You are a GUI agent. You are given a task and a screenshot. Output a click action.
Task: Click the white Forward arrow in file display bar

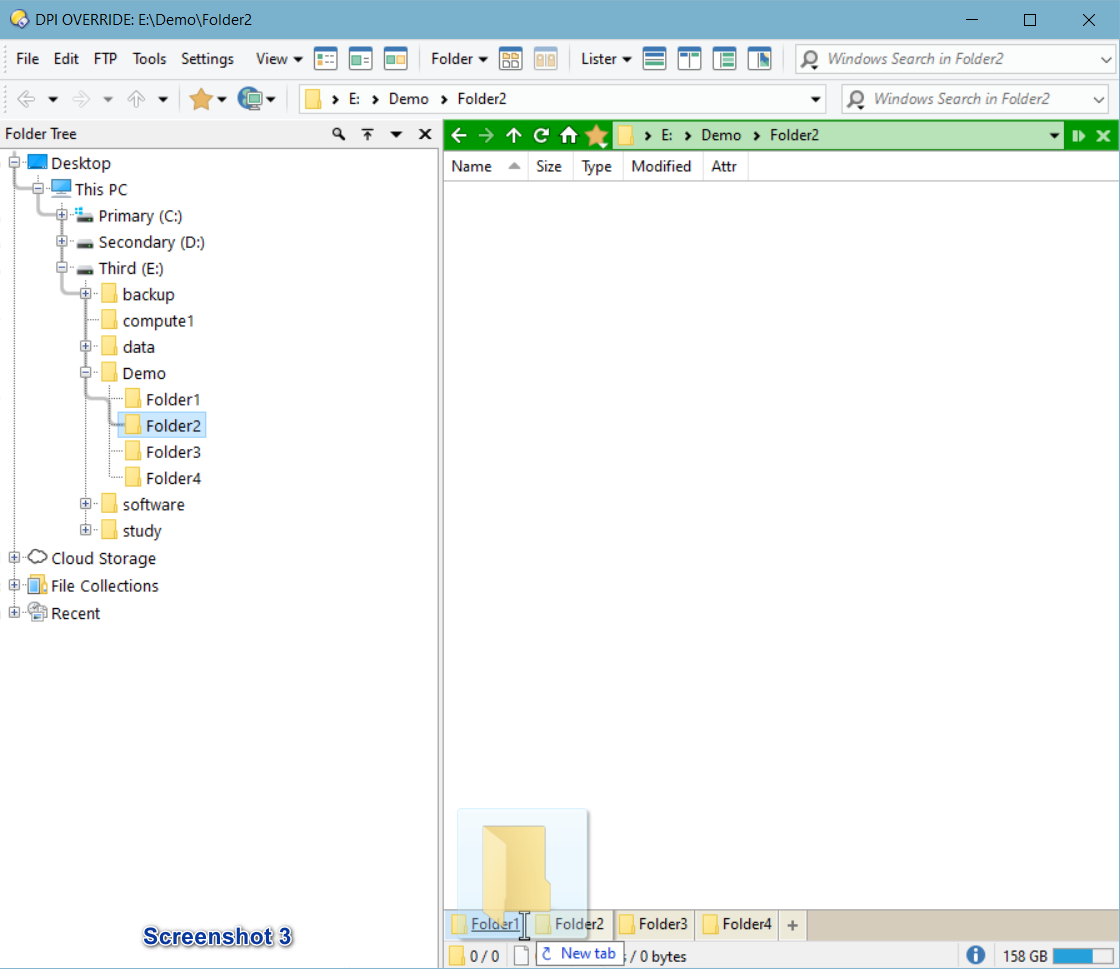[486, 135]
